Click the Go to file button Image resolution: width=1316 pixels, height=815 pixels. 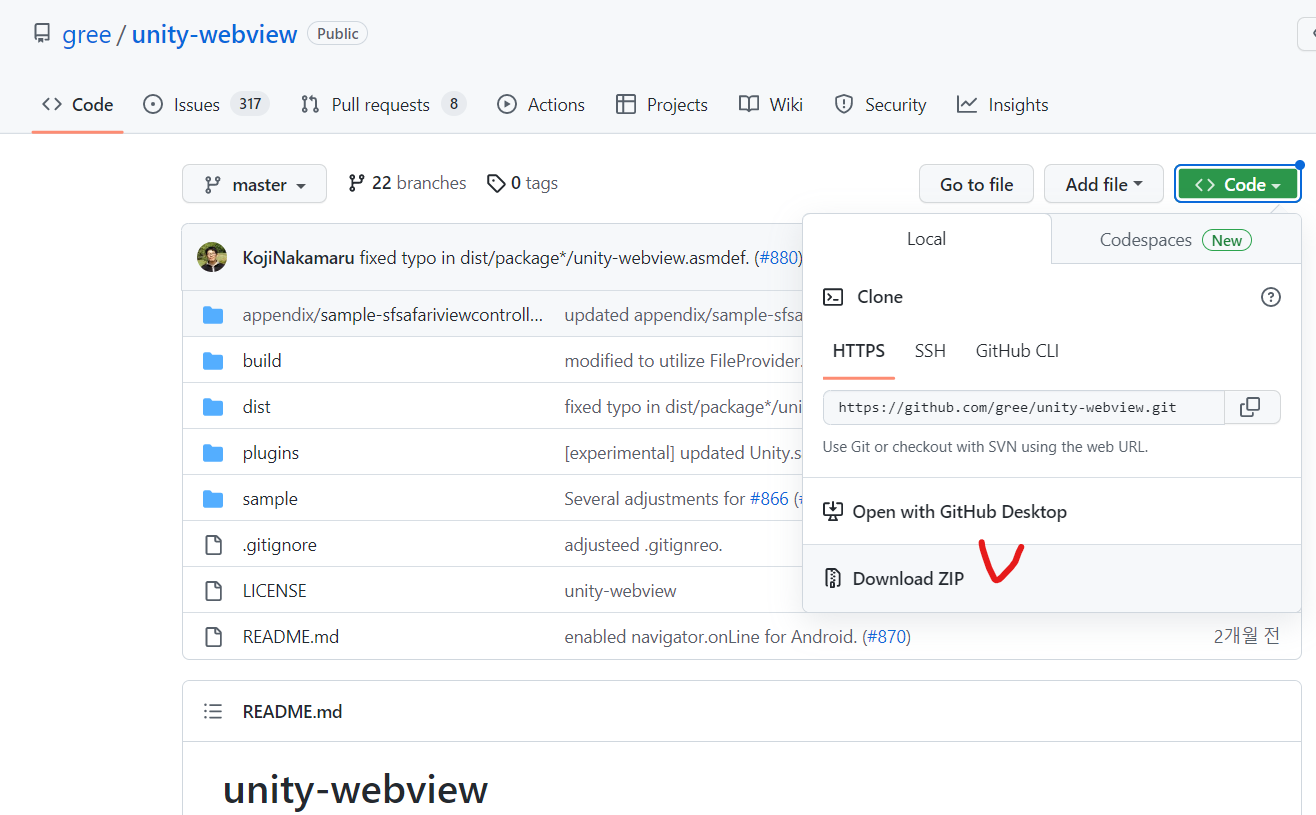click(976, 185)
